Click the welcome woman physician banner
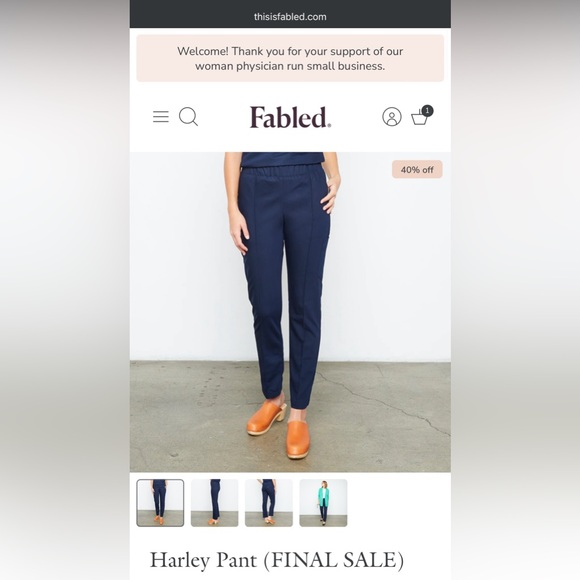Image resolution: width=580 pixels, height=580 pixels. [290, 58]
